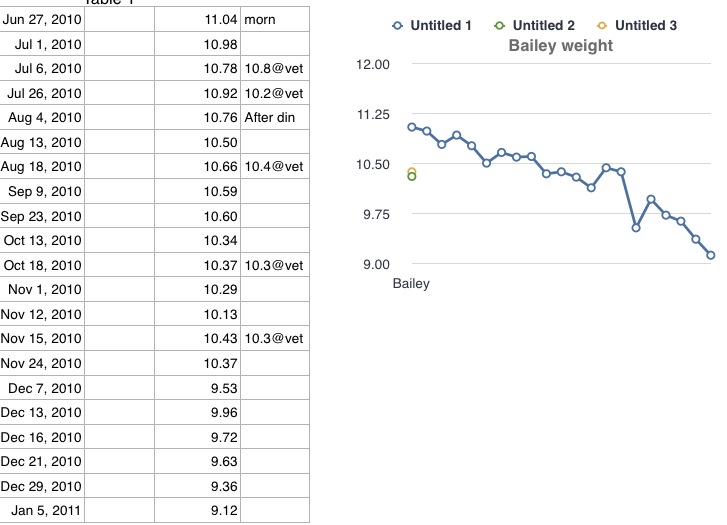This screenshot has height=525, width=727.
Task: Select the Untitled 1 legend label
Action: (441, 26)
